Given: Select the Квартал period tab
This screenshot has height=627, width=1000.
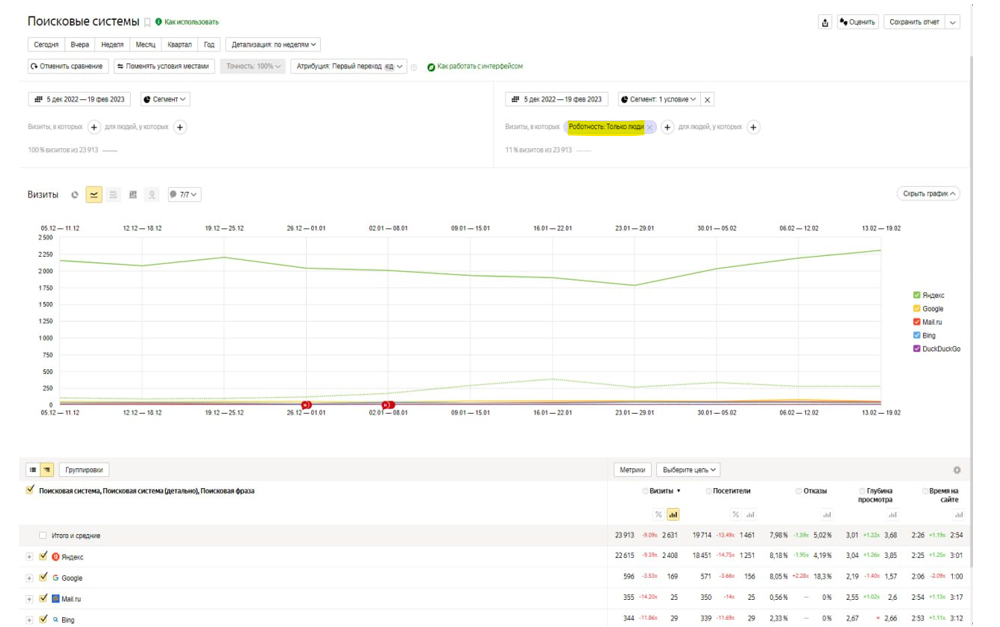Looking at the screenshot, I should [179, 44].
